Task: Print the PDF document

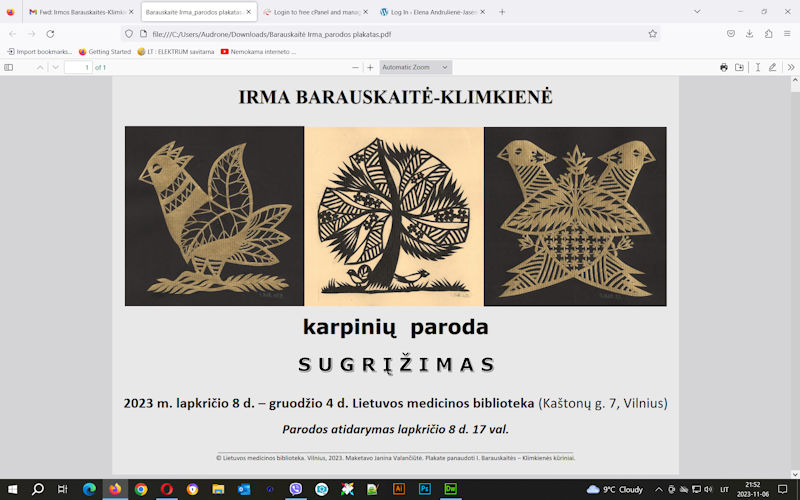Action: 723,67
